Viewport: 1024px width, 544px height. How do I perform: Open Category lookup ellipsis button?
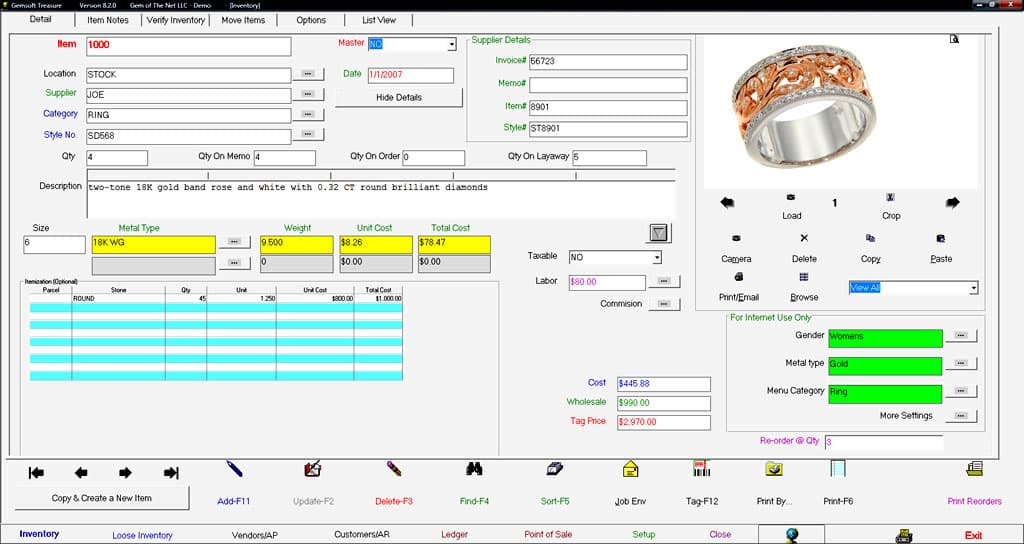click(x=308, y=115)
